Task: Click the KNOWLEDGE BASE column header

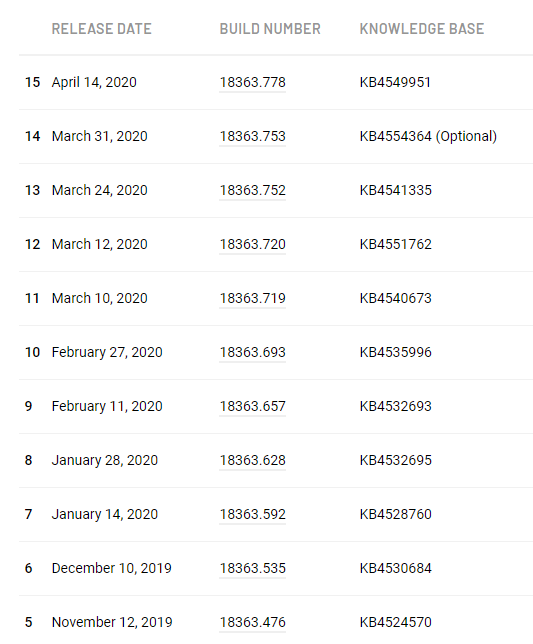Action: click(422, 29)
